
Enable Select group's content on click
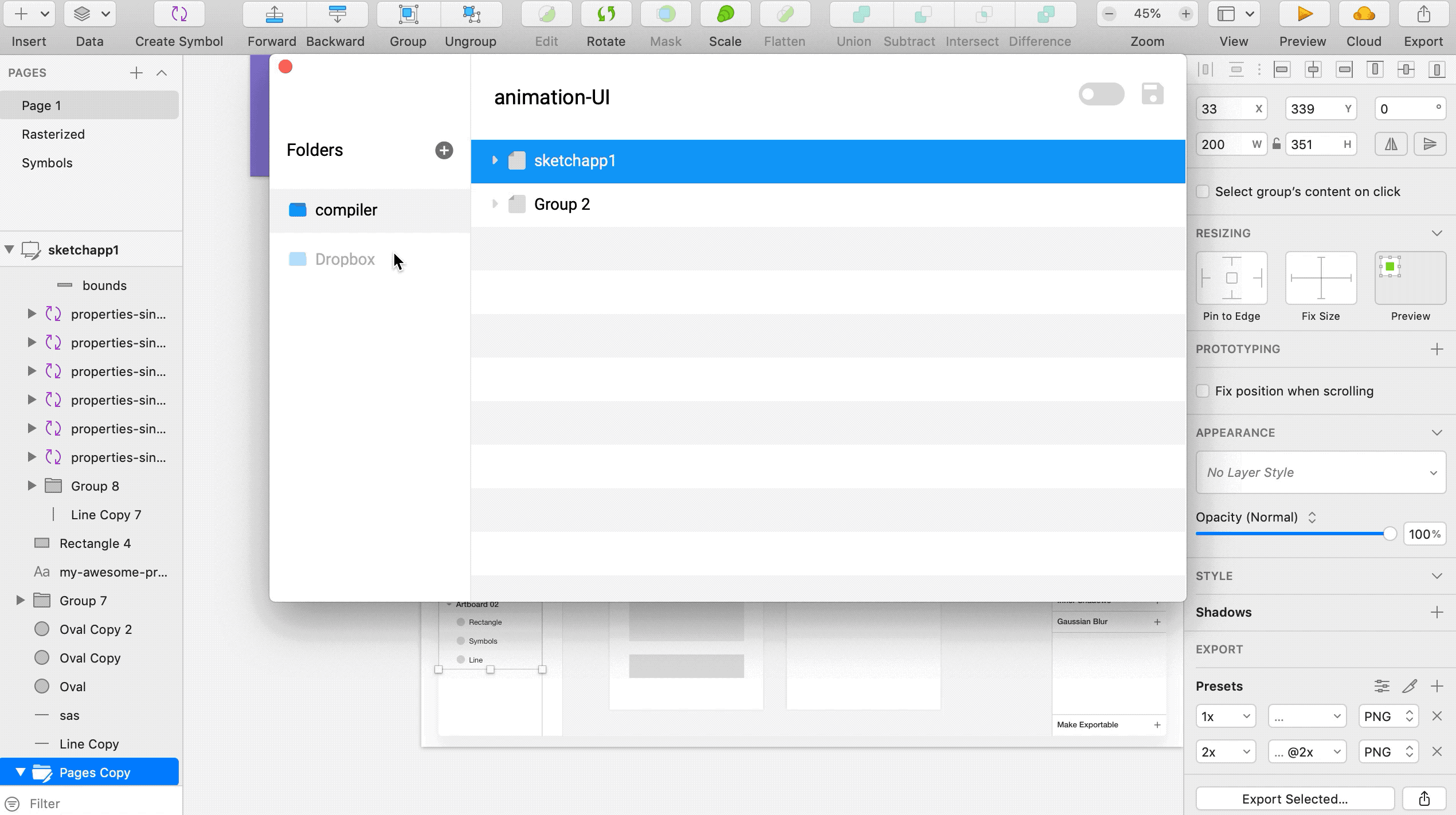(x=1203, y=191)
